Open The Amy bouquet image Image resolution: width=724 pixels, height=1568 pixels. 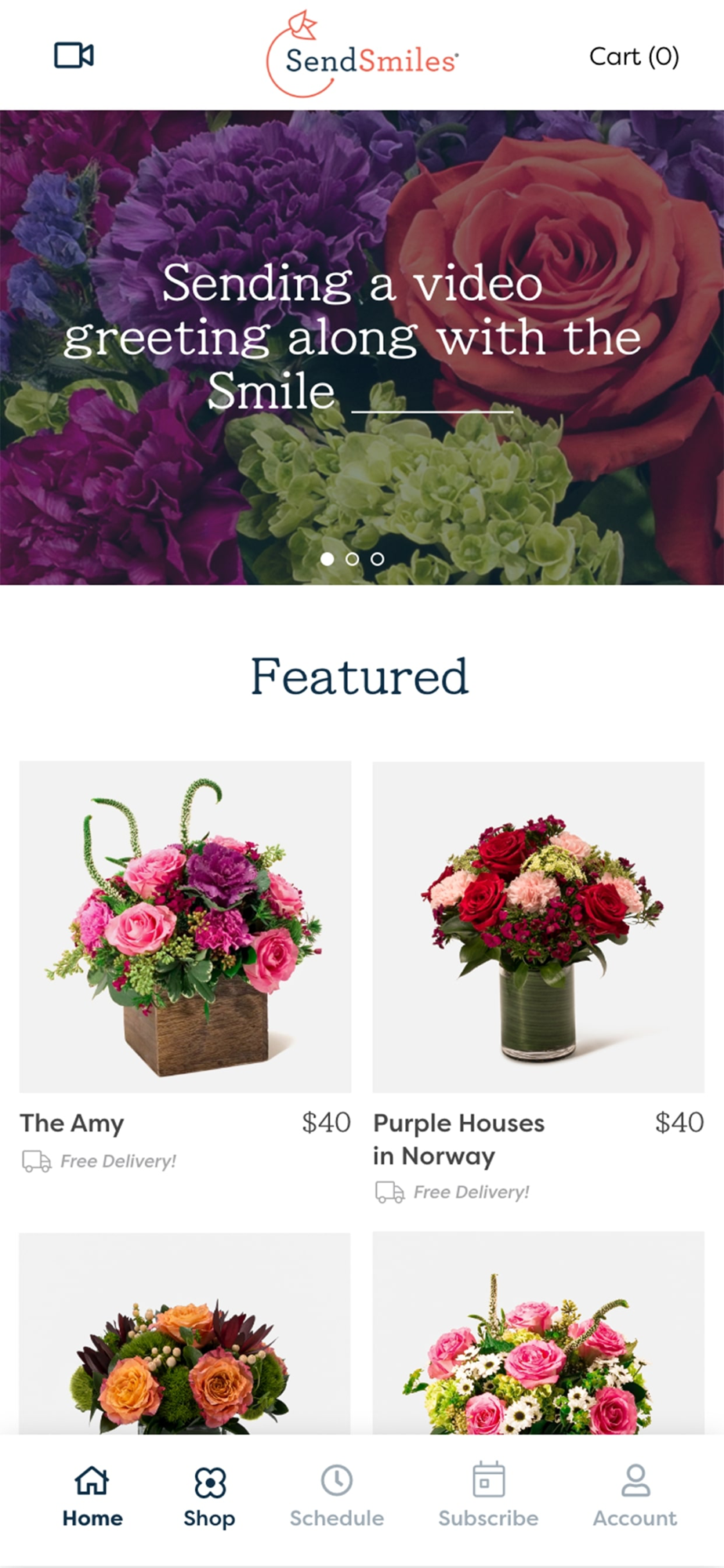185,927
